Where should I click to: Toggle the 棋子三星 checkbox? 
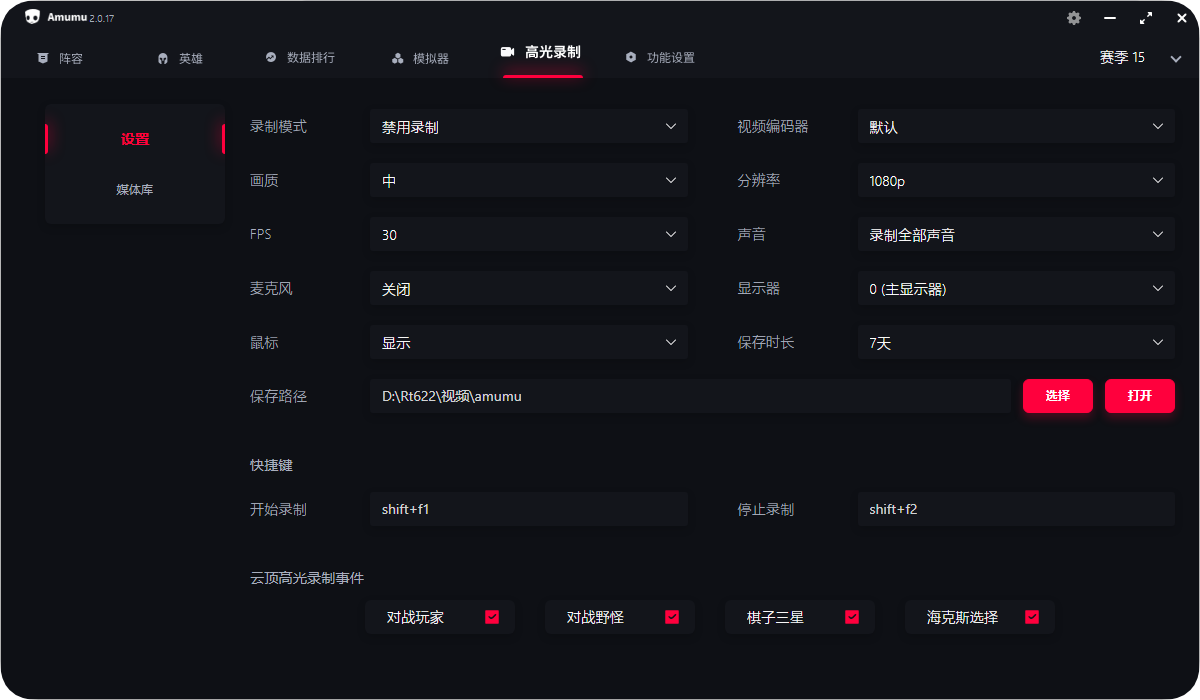point(852,617)
